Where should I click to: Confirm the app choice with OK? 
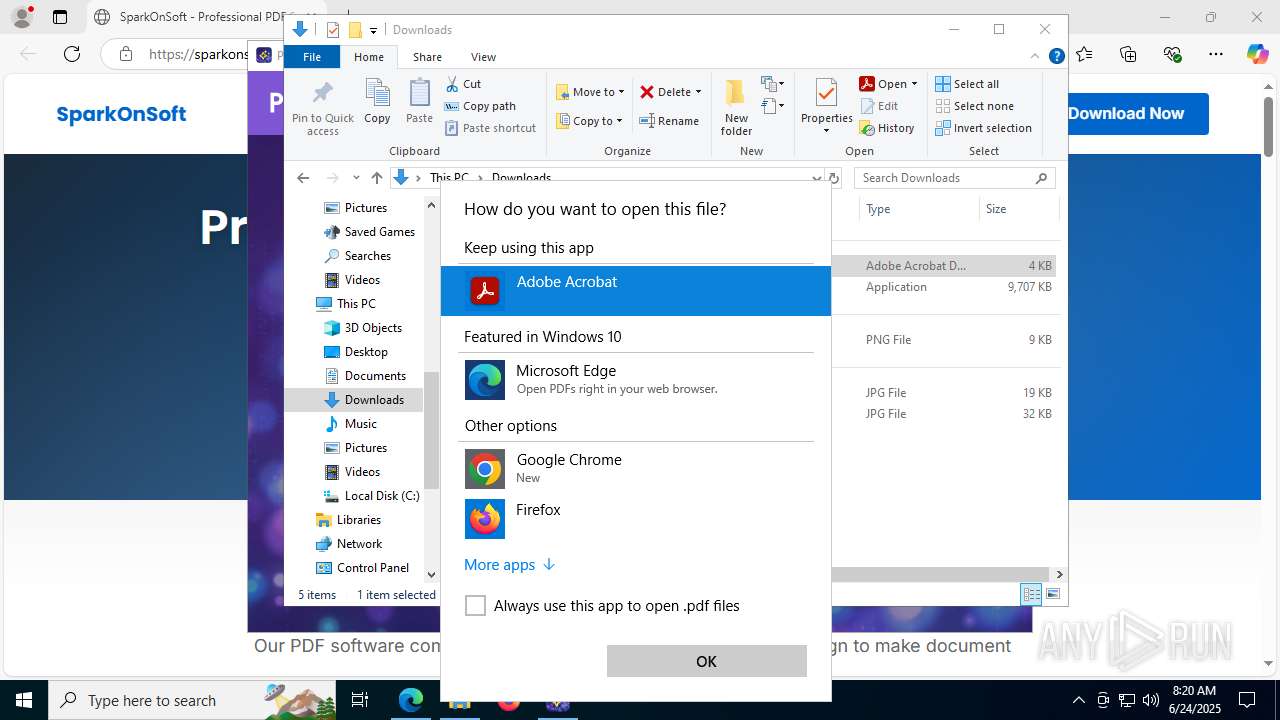(706, 661)
